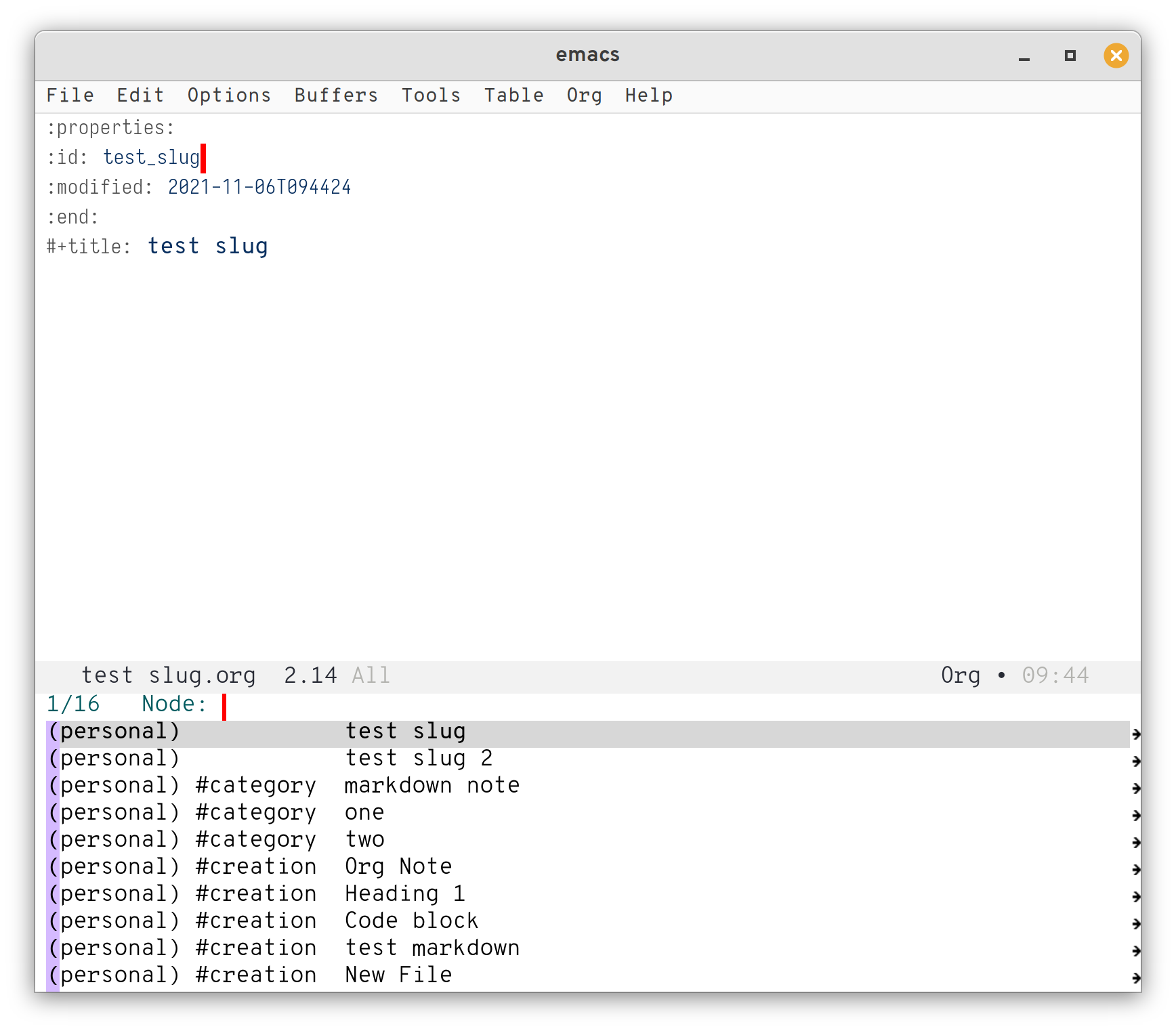Select the "markdown note" category entry
Image resolution: width=1176 pixels, height=1031 pixels.
pos(433,785)
